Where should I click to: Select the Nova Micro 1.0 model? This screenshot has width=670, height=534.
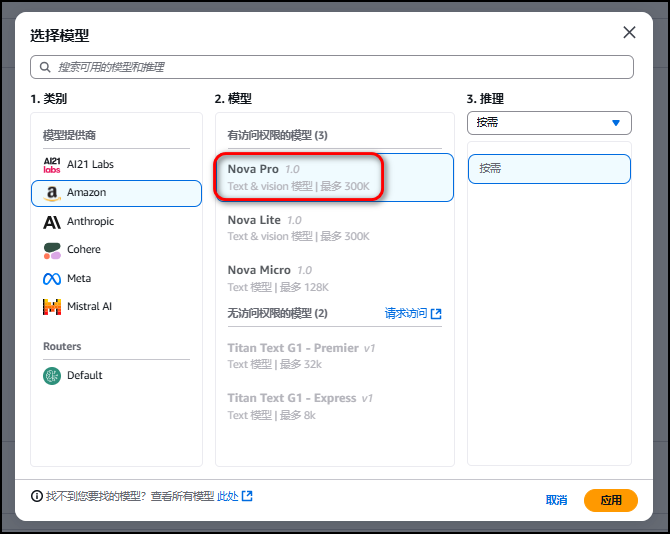[x=334, y=279]
